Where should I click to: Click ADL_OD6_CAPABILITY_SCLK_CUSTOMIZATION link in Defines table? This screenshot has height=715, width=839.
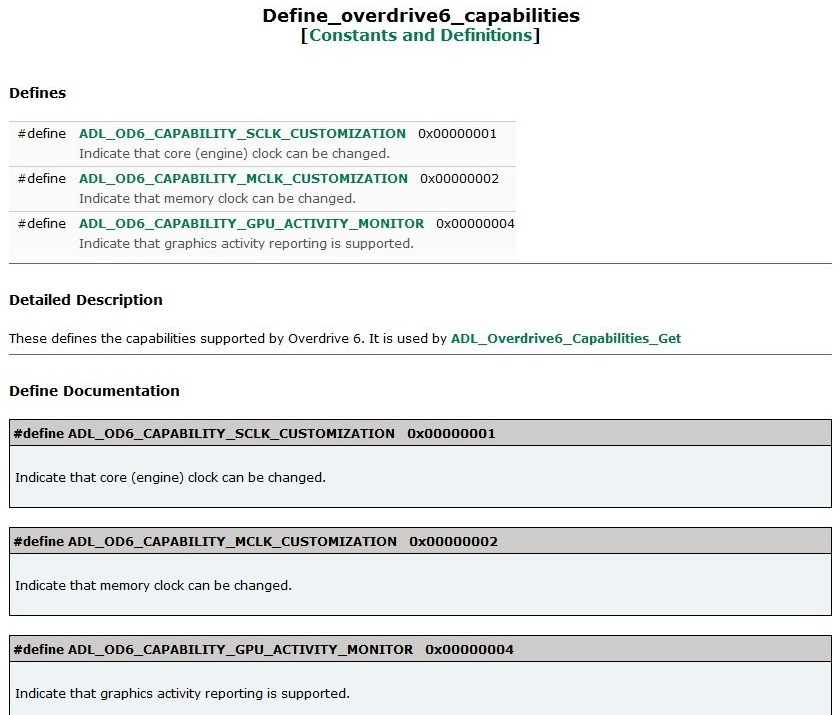[x=242, y=134]
